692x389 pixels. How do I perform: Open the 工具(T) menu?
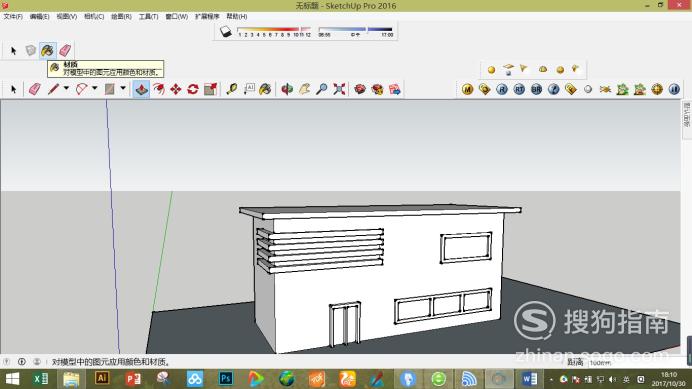[x=148, y=16]
